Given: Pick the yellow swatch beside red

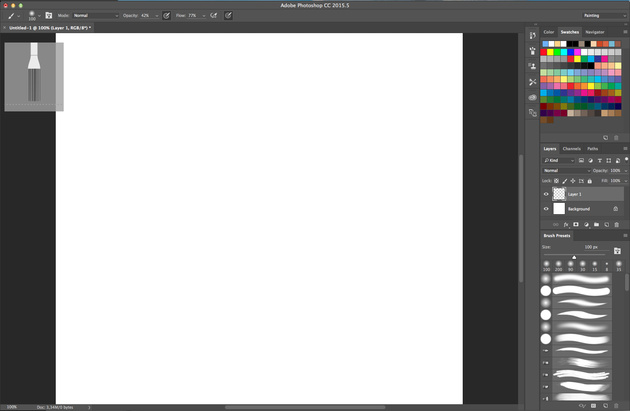Looking at the screenshot, I should (550, 52).
